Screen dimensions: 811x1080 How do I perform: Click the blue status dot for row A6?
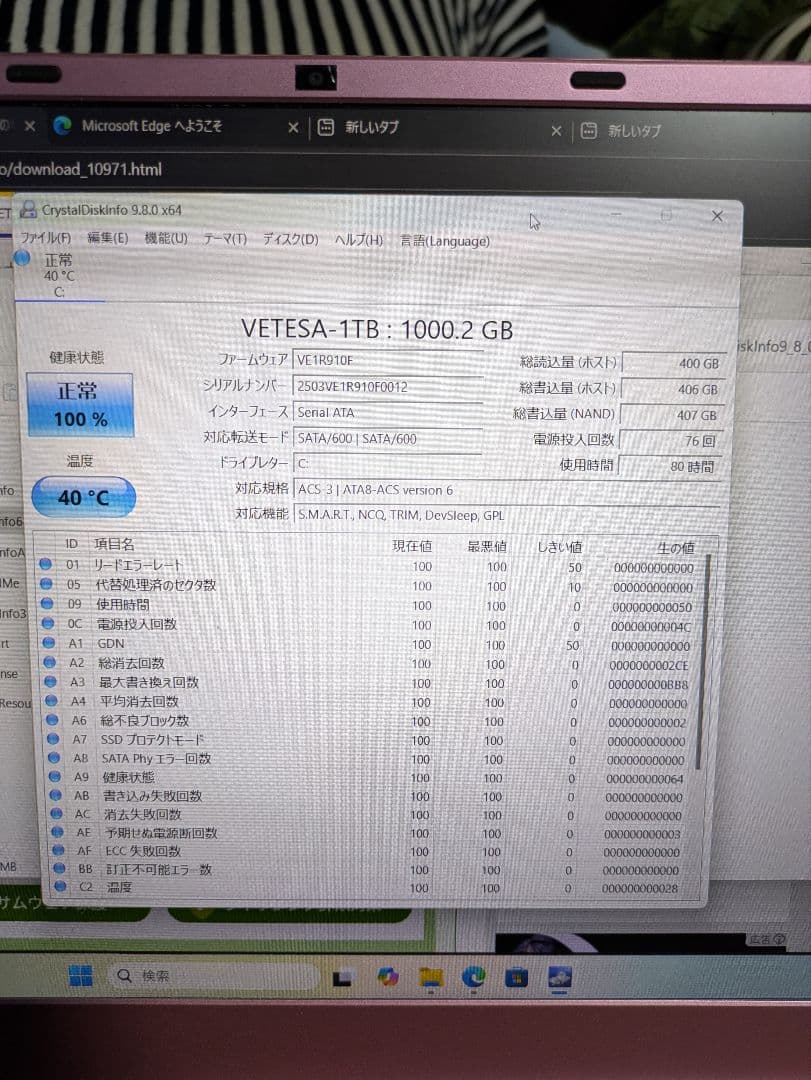pos(52,720)
